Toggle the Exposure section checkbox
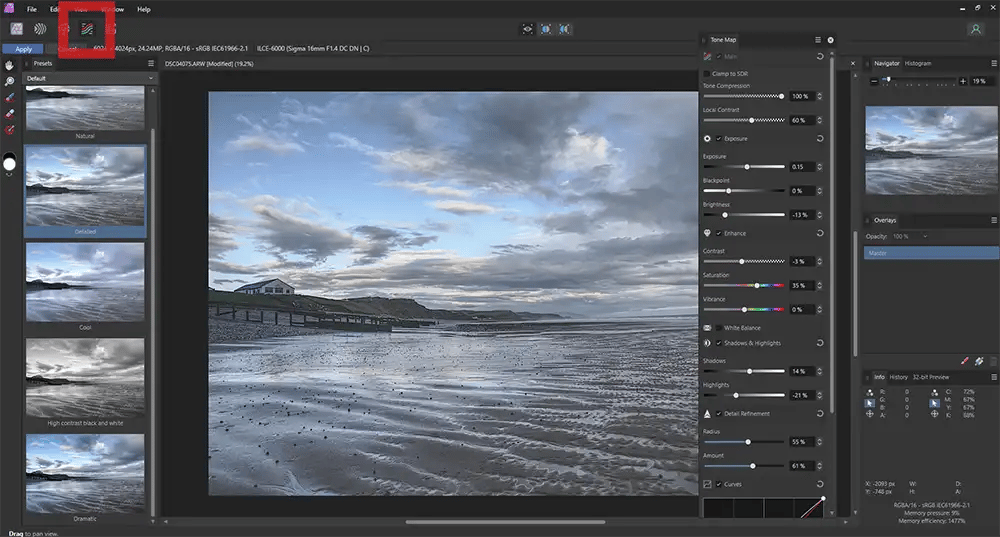 [719, 138]
